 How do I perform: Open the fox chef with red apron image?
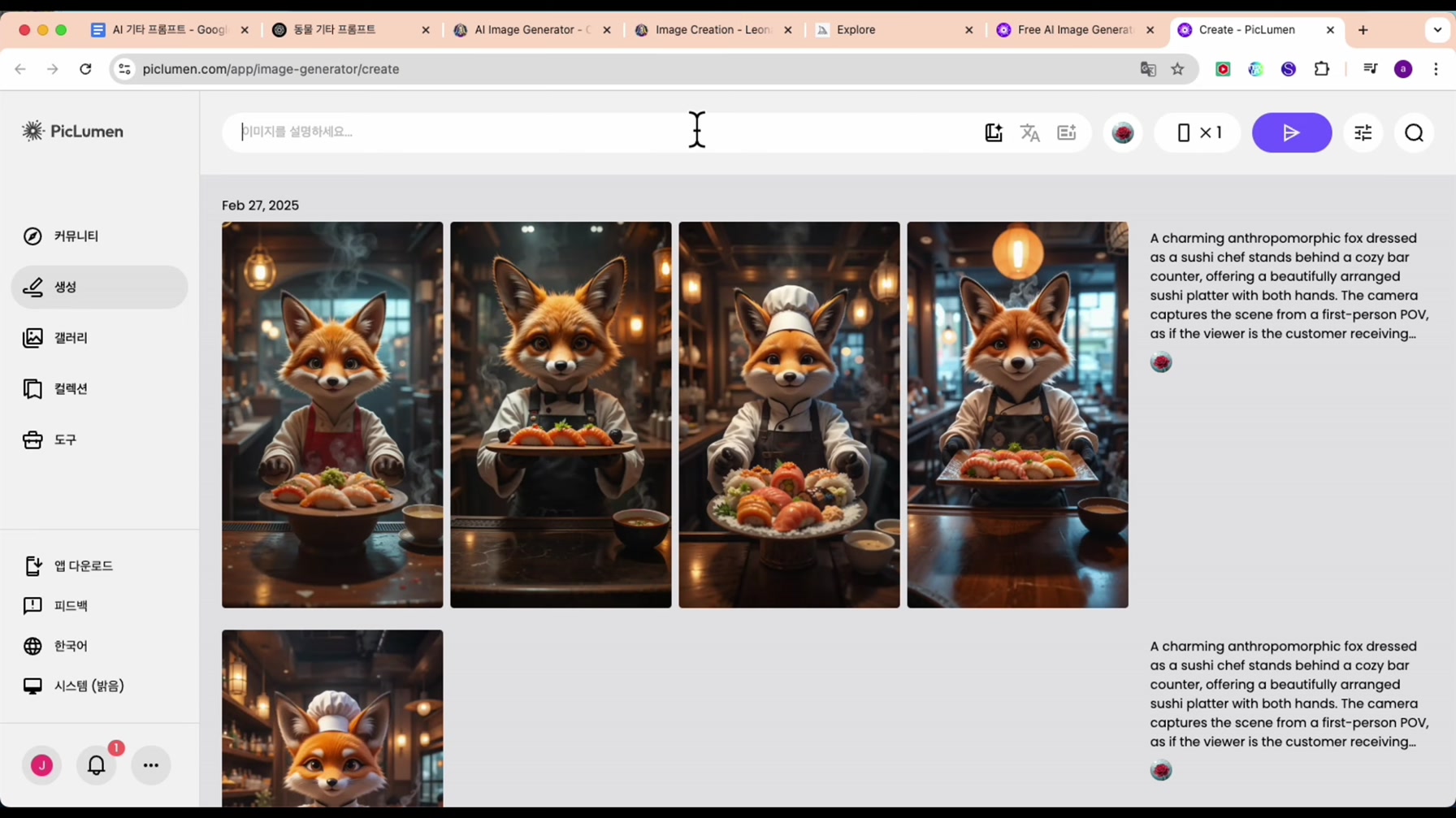click(x=332, y=414)
